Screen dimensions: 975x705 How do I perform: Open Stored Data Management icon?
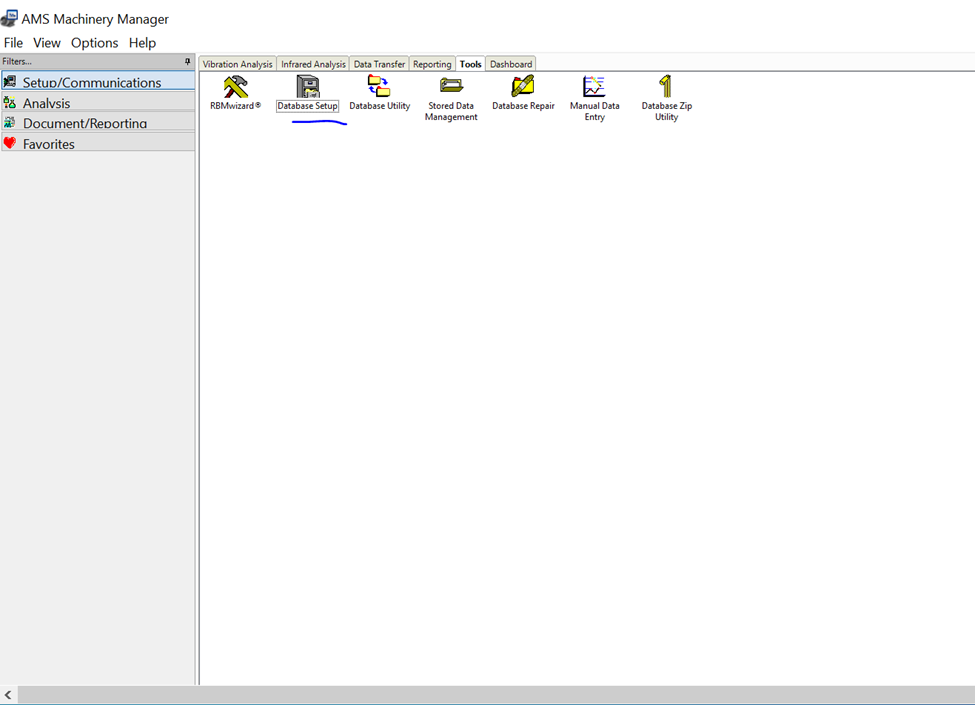(x=451, y=87)
